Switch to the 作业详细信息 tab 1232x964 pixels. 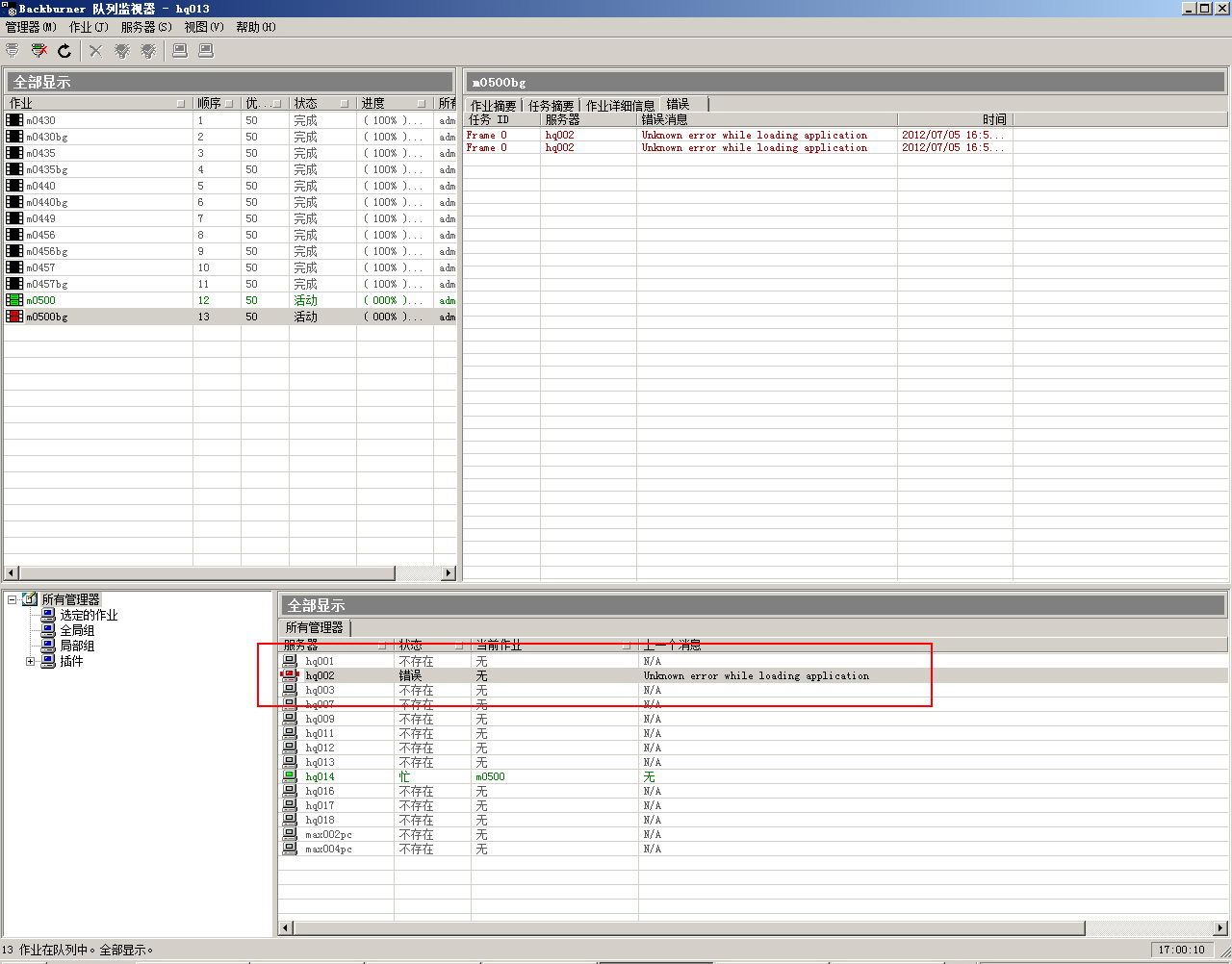coord(620,105)
